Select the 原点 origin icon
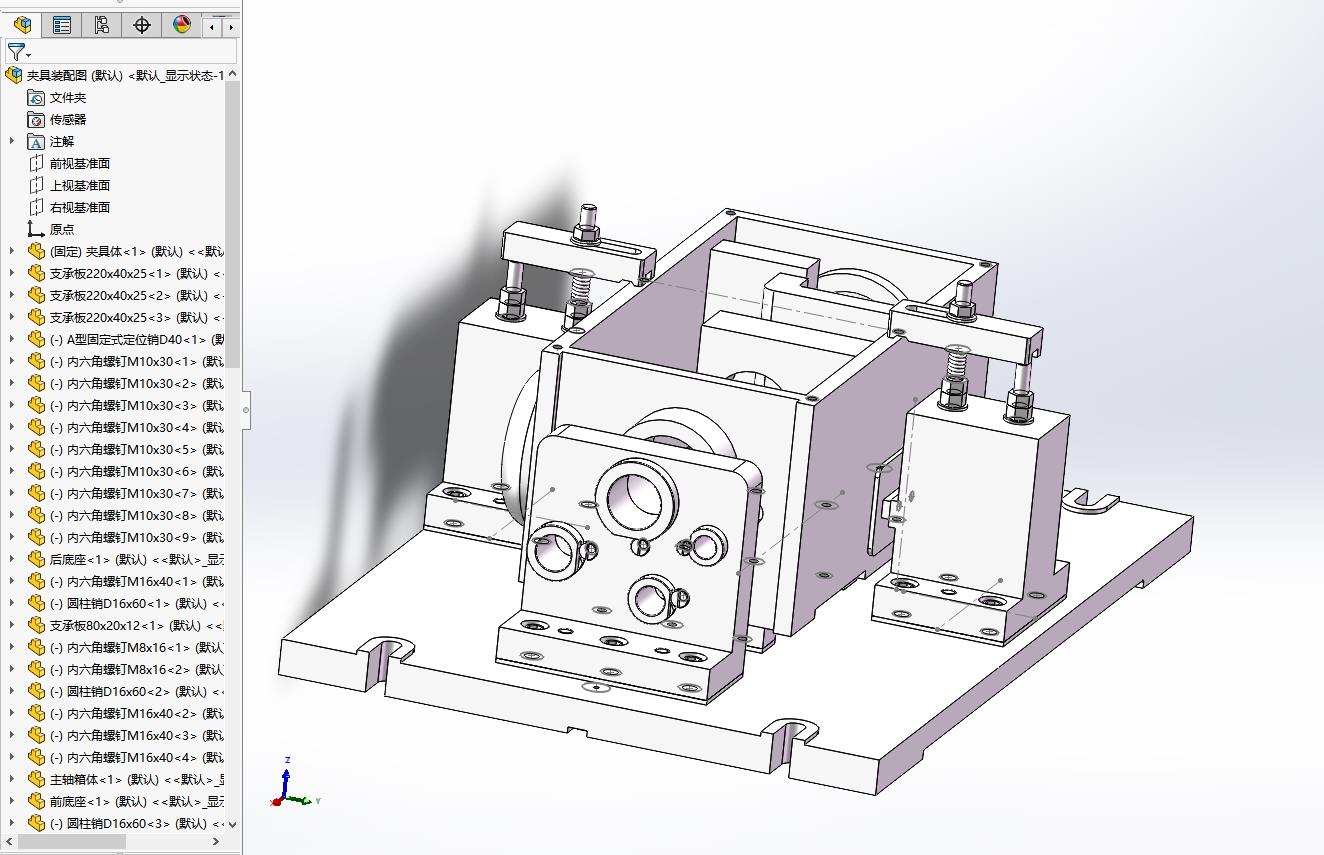Screen dimensions: 1324x855 pos(36,229)
